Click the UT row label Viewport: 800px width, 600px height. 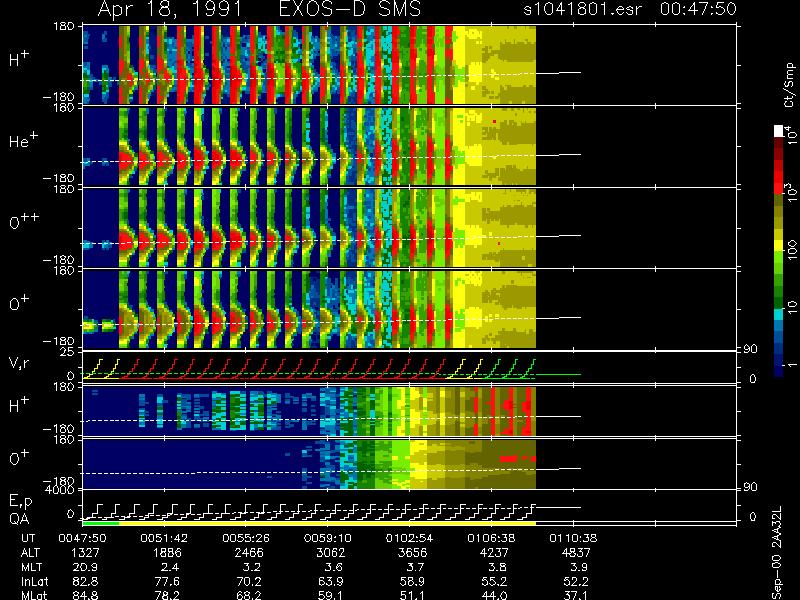(x=29, y=538)
